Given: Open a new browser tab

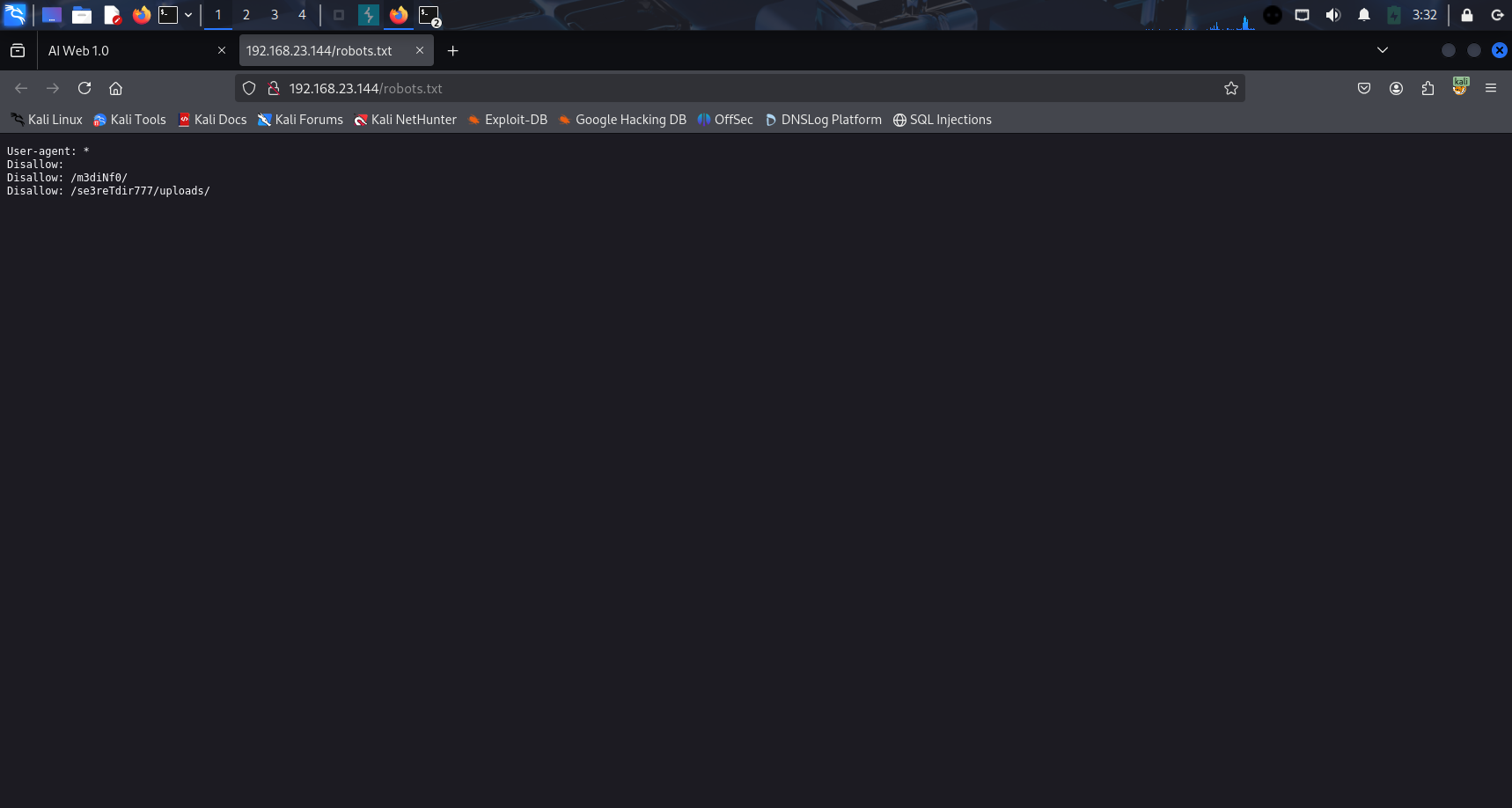Looking at the screenshot, I should (x=452, y=51).
